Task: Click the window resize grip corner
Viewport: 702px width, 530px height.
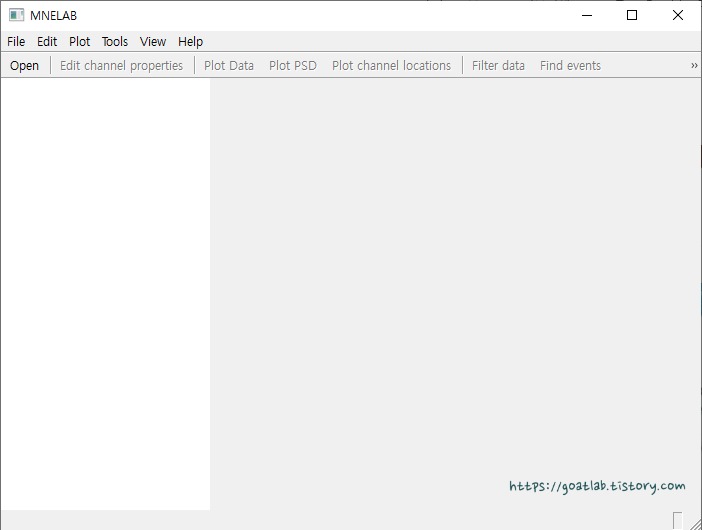Action: coord(695,524)
